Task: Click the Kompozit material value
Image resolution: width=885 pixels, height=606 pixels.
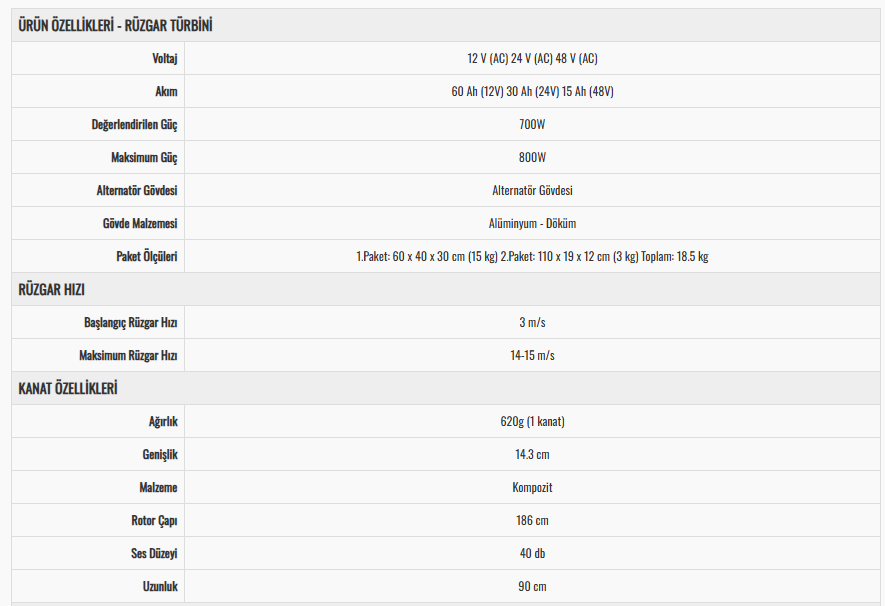Action: pyautogui.click(x=532, y=488)
